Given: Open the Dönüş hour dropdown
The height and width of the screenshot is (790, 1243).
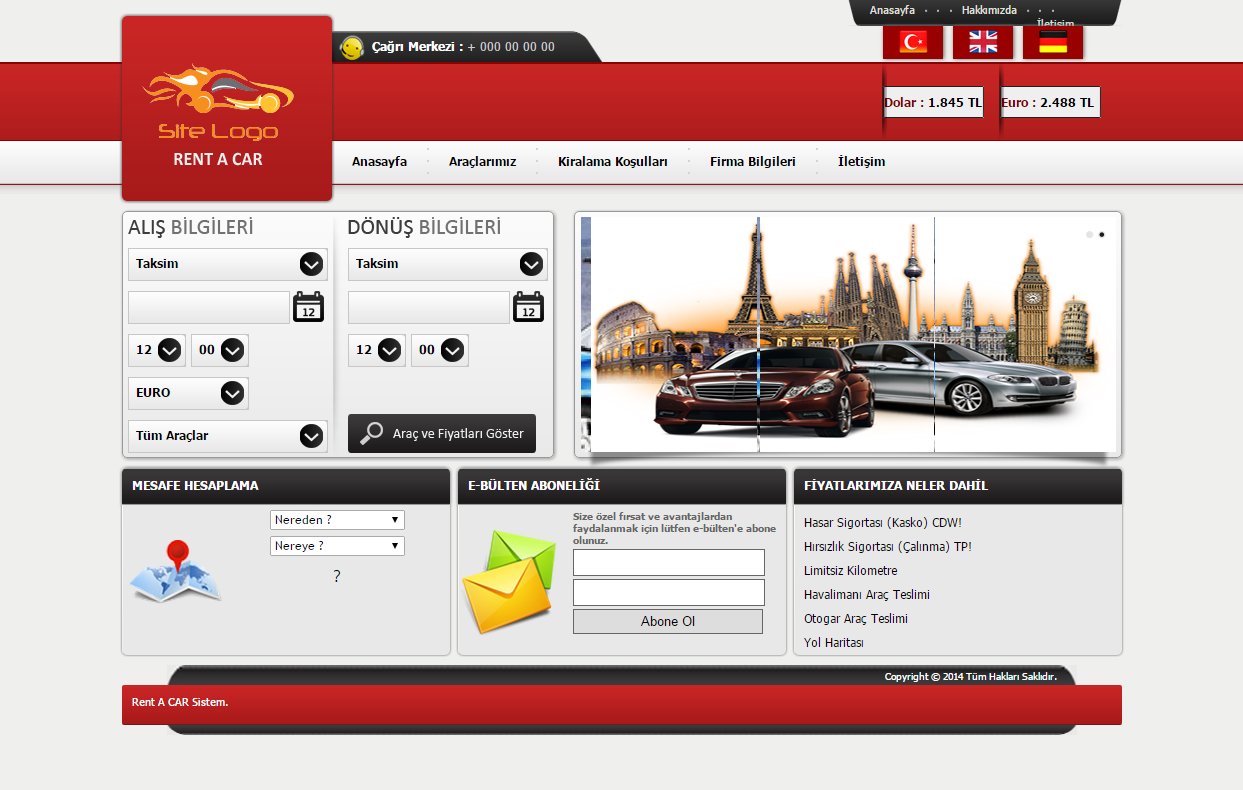Looking at the screenshot, I should (x=377, y=350).
